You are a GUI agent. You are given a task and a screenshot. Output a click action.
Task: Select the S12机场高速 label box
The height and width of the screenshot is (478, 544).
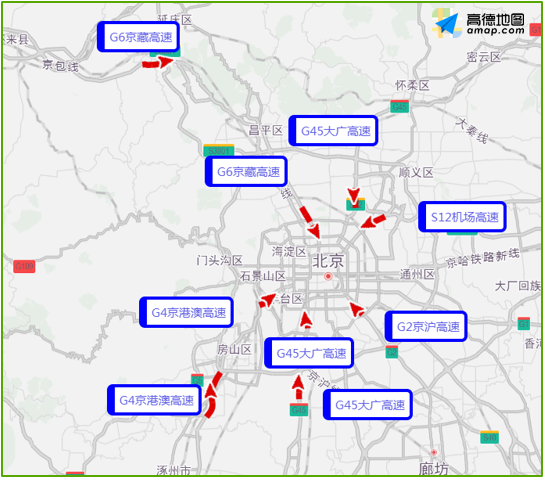point(462,217)
